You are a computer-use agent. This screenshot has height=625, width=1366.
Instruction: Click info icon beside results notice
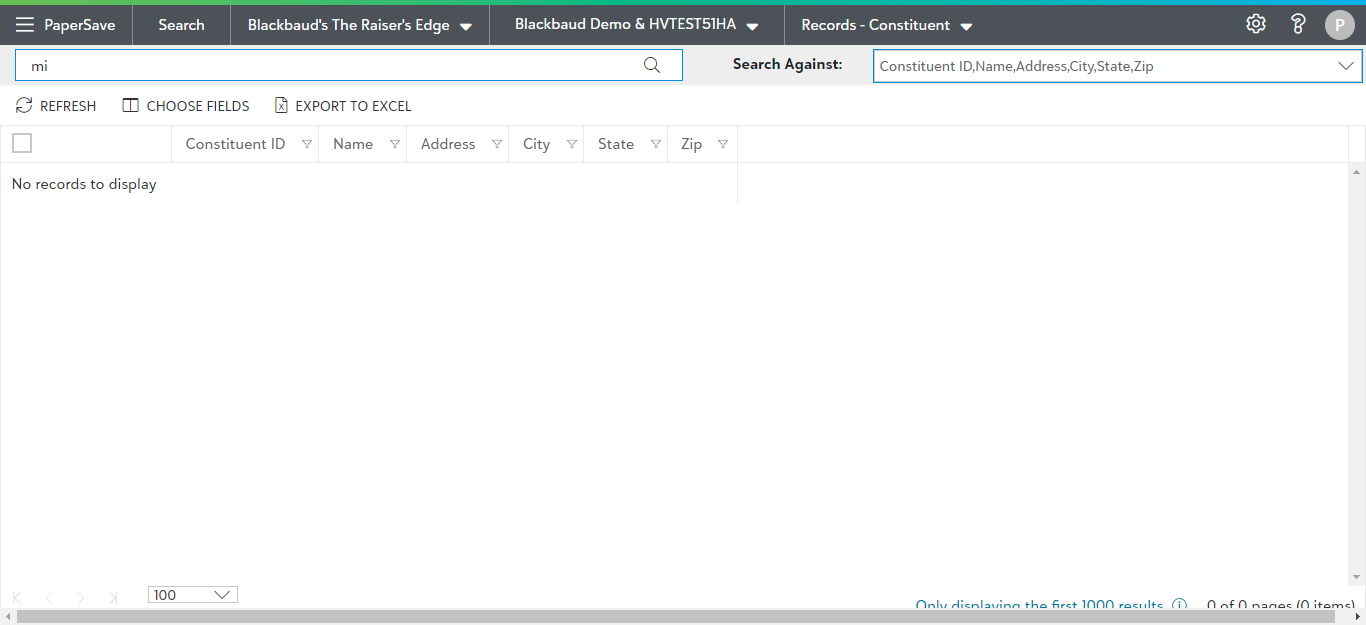(x=1179, y=605)
